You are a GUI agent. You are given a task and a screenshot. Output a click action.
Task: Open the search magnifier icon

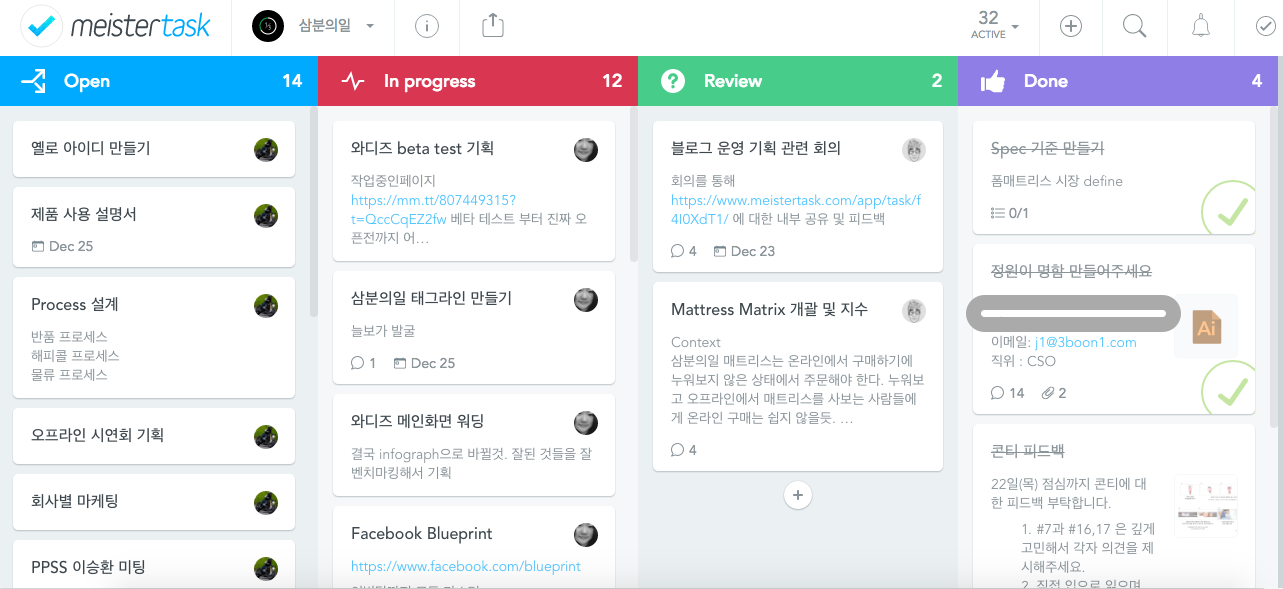1135,27
